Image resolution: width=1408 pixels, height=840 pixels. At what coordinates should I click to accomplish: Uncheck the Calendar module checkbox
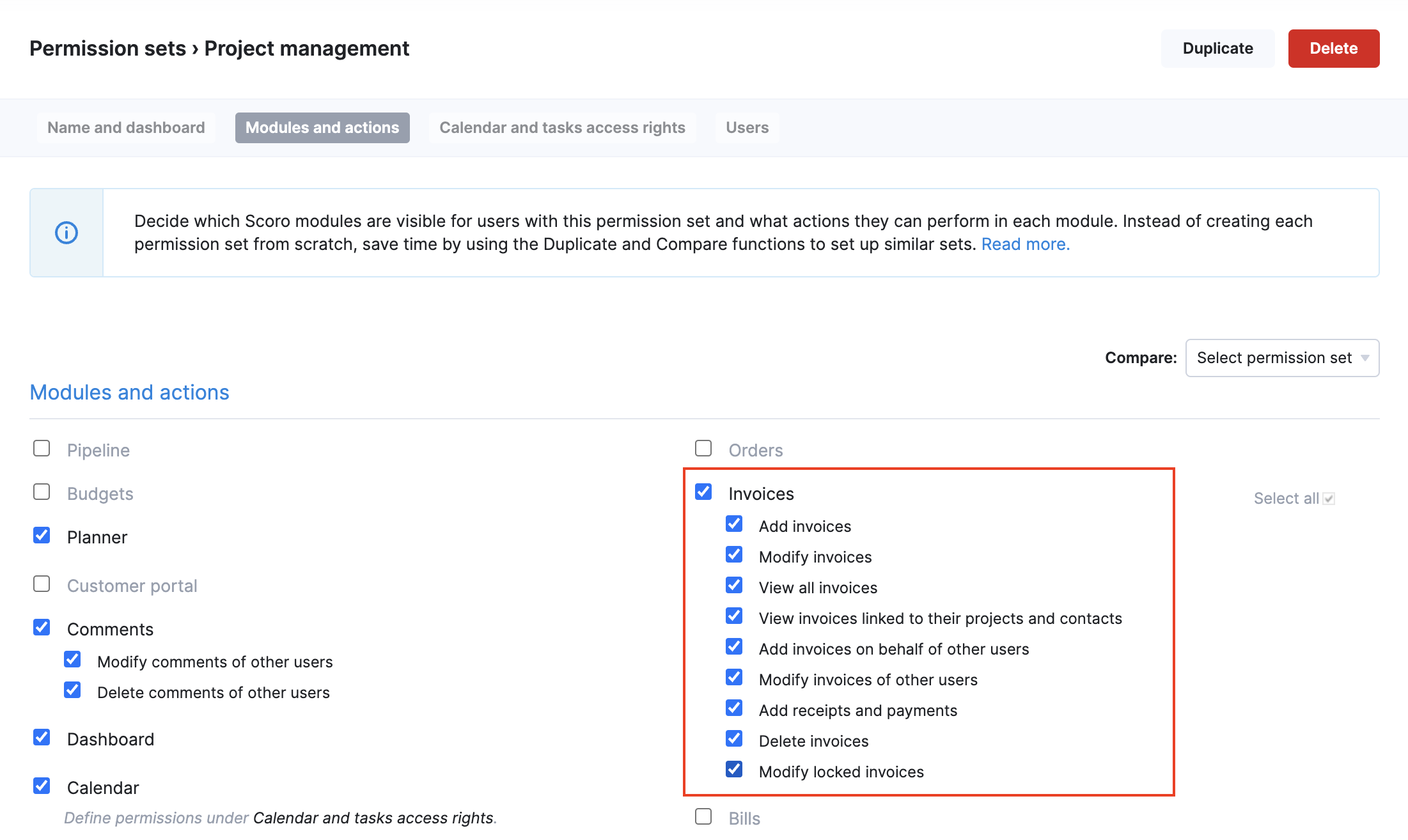(42, 786)
